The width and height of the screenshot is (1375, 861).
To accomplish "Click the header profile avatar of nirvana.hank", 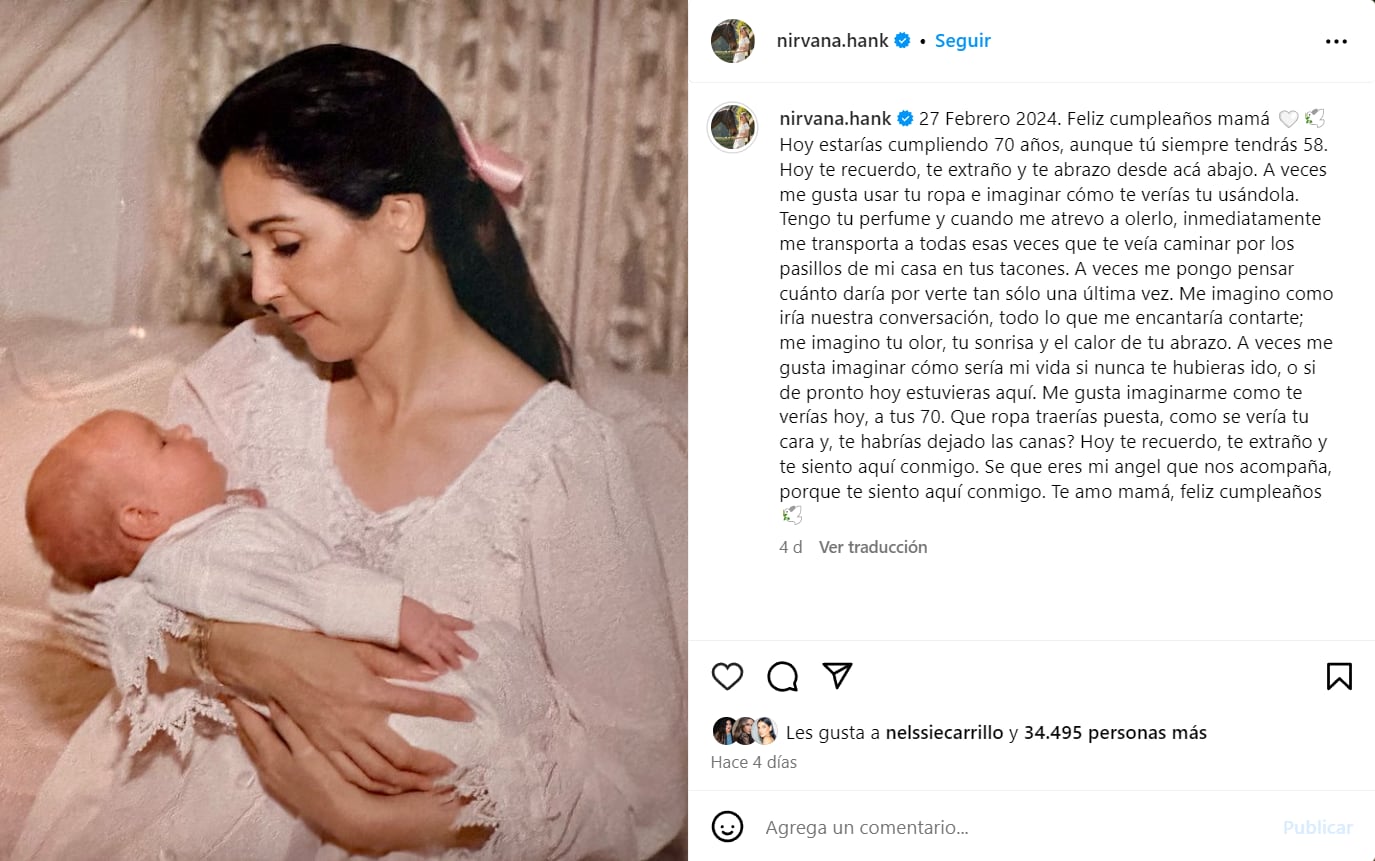I will click(x=732, y=41).
